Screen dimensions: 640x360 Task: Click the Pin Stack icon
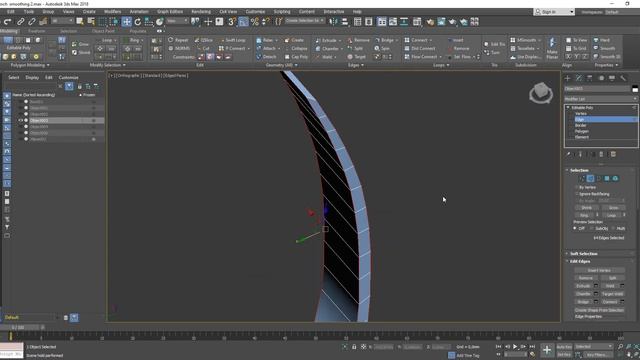pyautogui.click(x=568, y=154)
